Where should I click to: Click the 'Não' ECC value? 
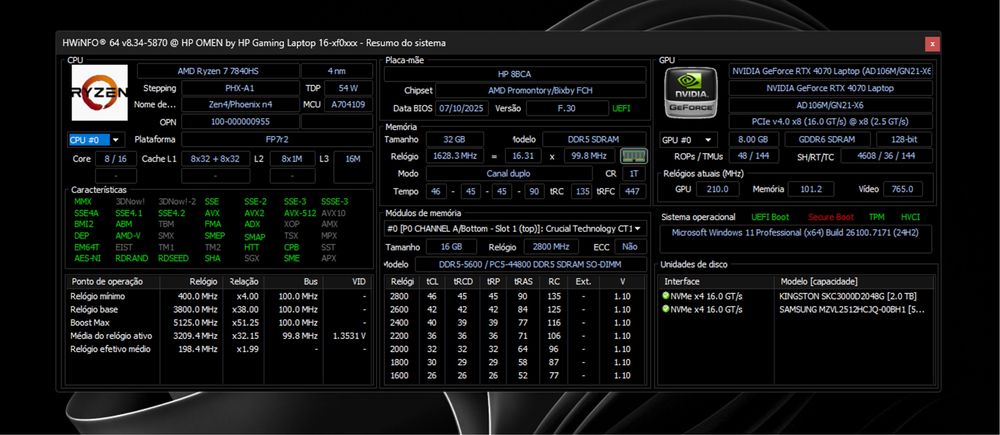click(x=629, y=247)
